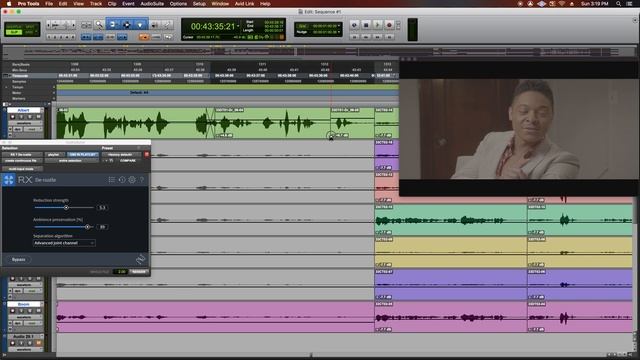640x360 pixels.
Task: Click the Apple menu icon
Action: [x=8, y=4]
